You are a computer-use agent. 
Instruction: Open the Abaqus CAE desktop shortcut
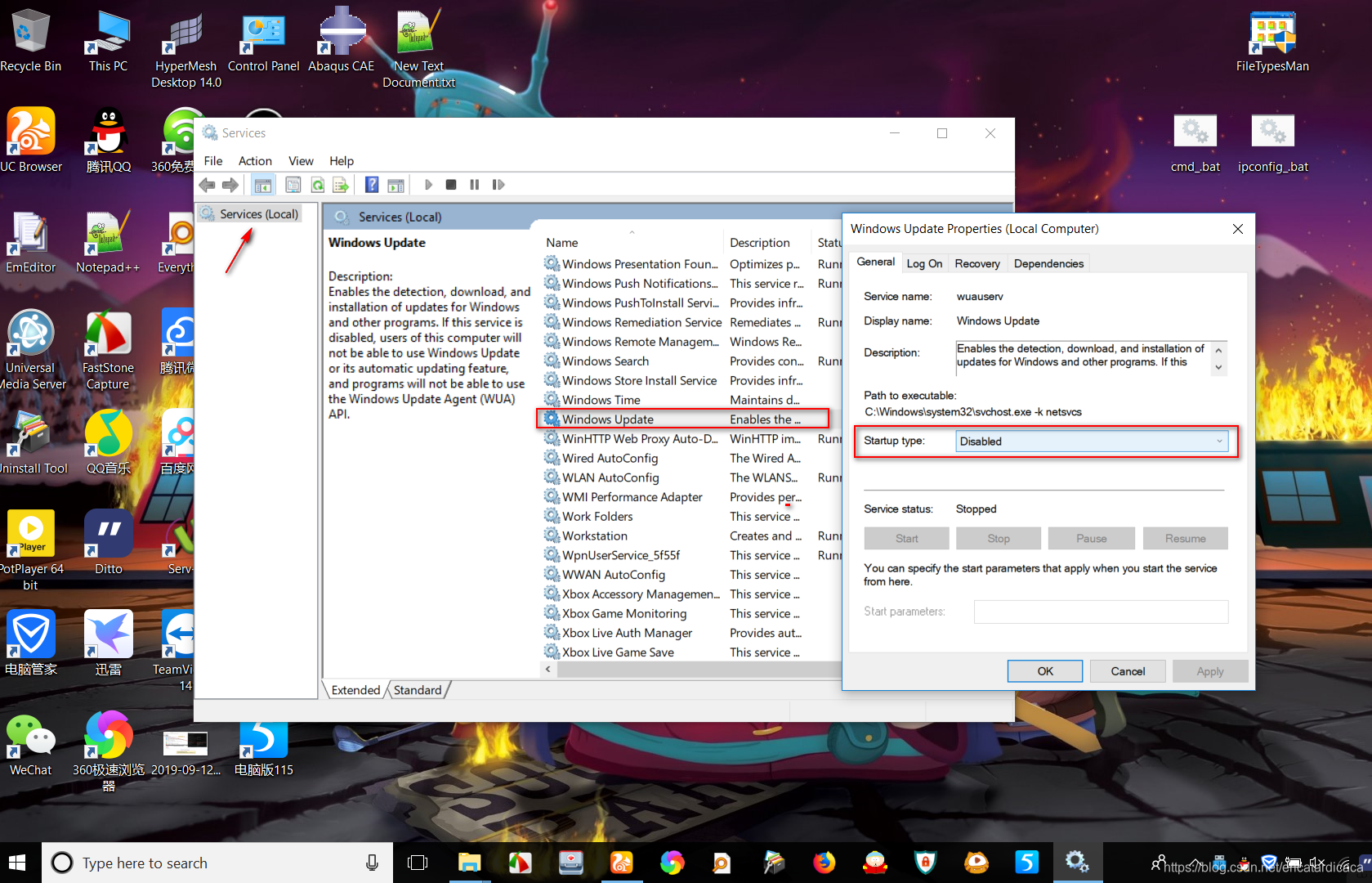(x=342, y=40)
